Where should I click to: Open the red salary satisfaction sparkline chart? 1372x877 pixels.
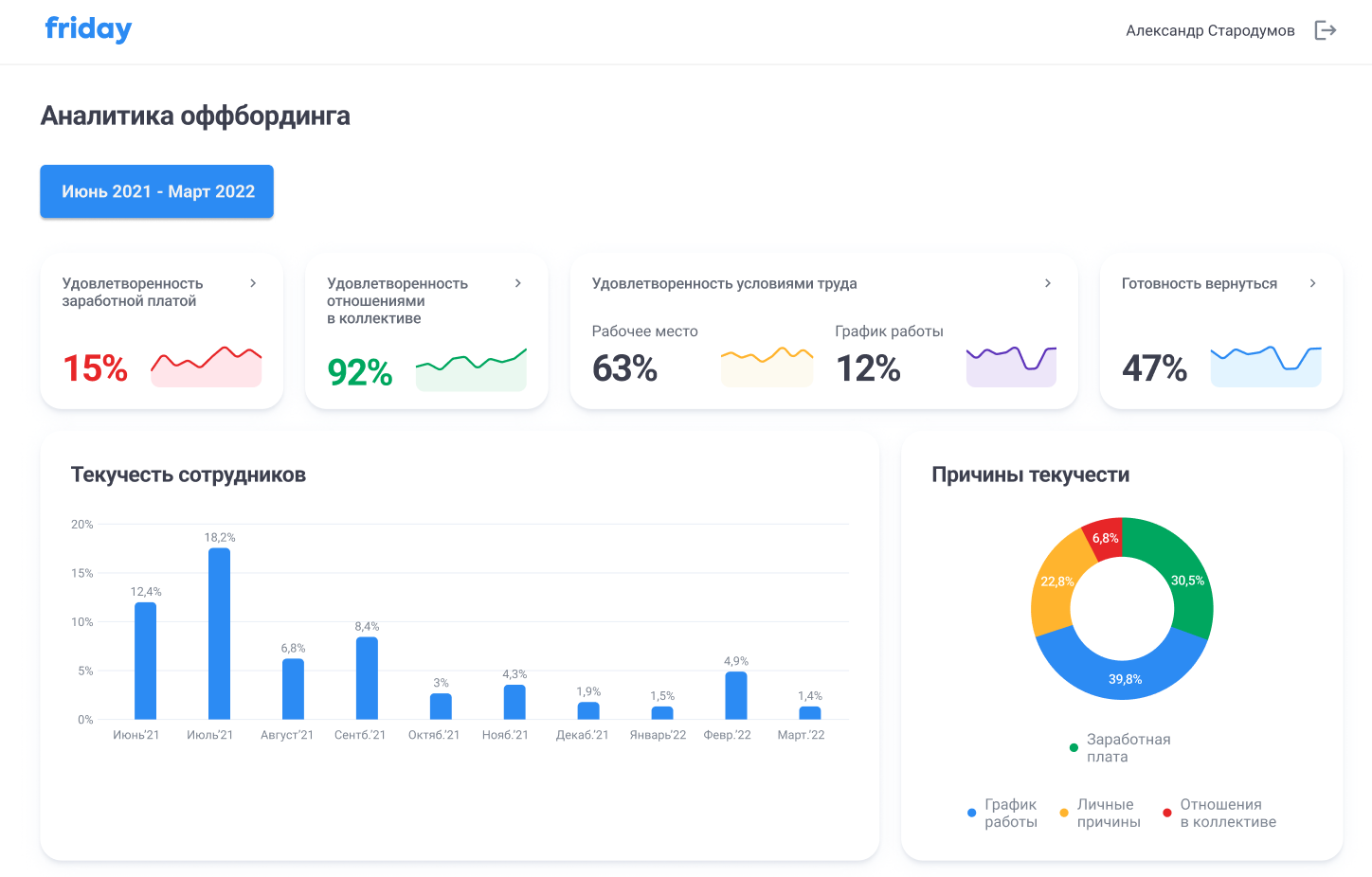coord(206,365)
